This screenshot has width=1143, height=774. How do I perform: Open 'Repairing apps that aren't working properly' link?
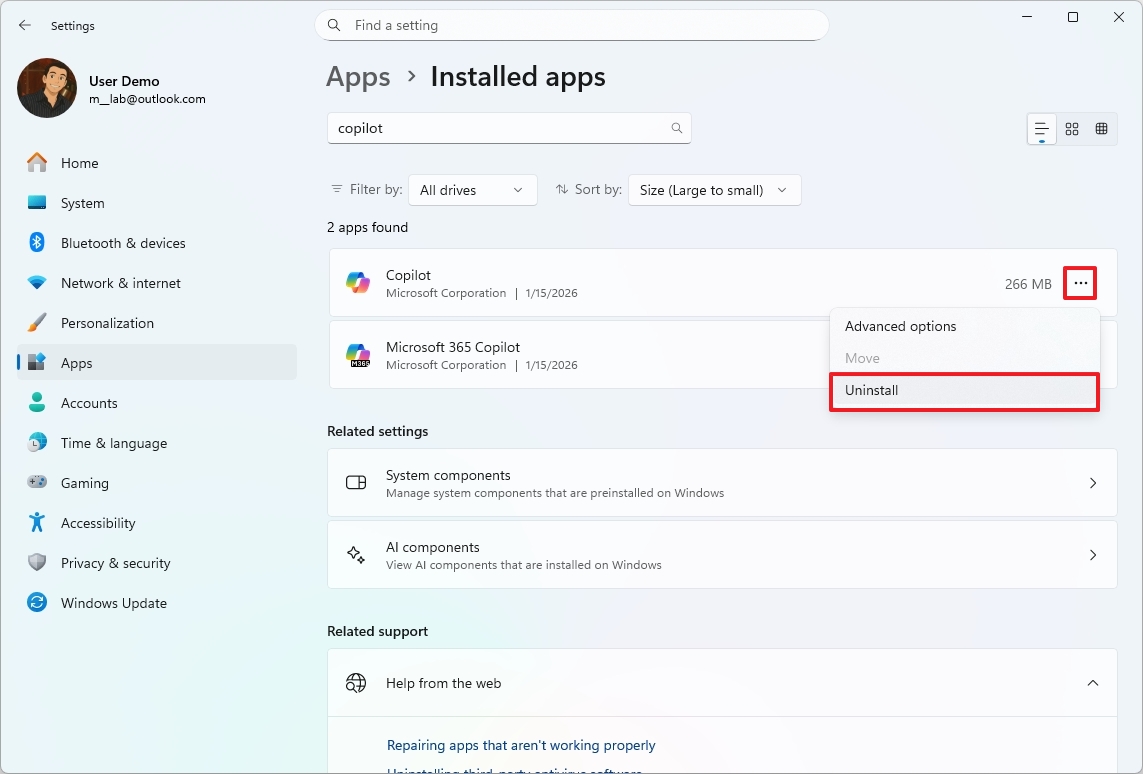click(x=521, y=745)
